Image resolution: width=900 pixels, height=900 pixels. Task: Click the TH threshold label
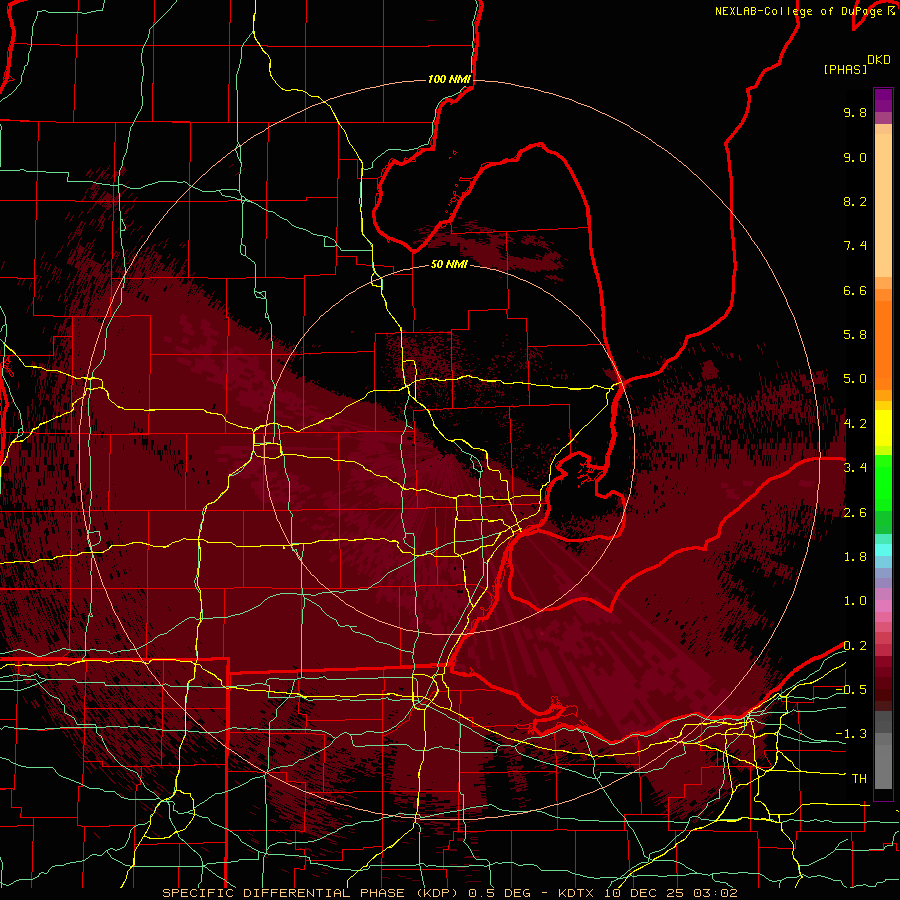tap(859, 779)
